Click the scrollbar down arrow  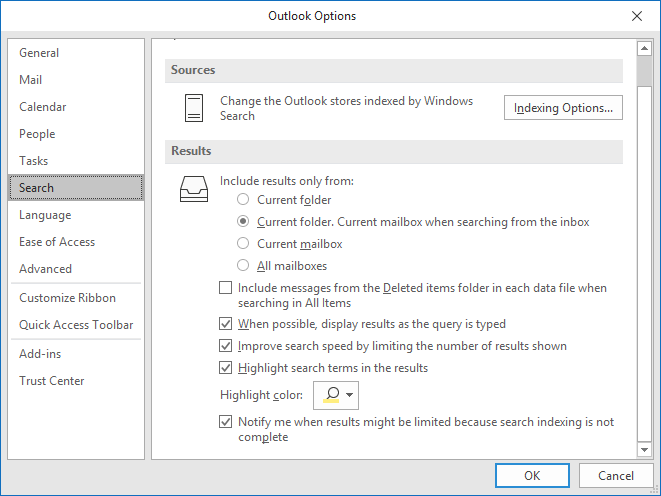click(644, 450)
